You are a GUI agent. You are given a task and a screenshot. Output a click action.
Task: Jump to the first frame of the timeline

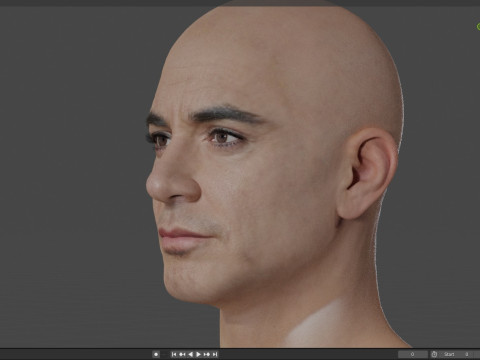pos(174,354)
